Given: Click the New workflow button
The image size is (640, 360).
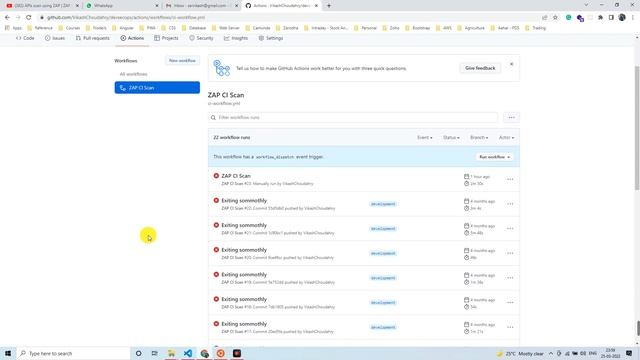Looking at the screenshot, I should 182,60.
